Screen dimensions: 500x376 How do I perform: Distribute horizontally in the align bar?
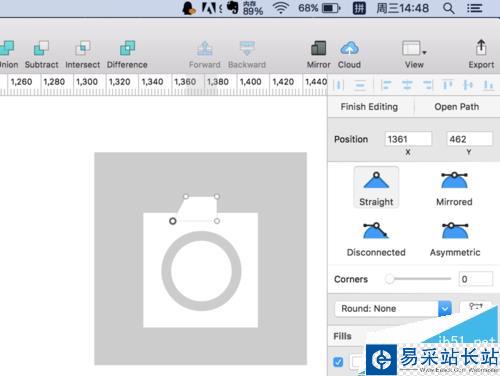pos(339,85)
